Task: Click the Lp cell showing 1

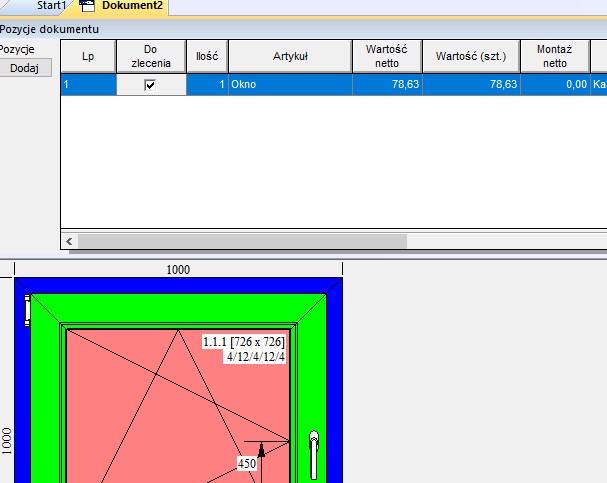Action: (88, 84)
